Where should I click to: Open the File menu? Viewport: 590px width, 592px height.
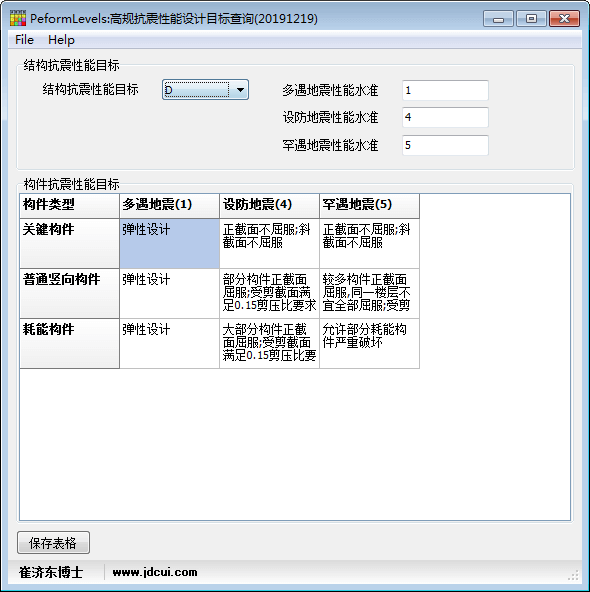[x=25, y=40]
